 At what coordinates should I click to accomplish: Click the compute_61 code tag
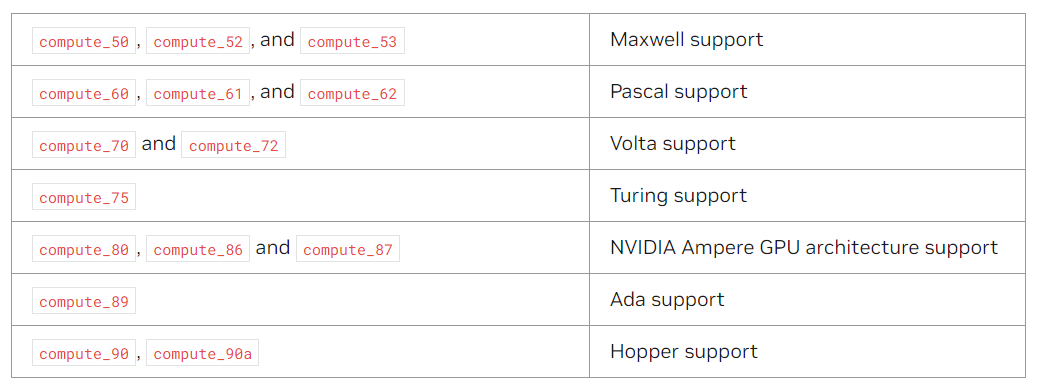pos(198,93)
